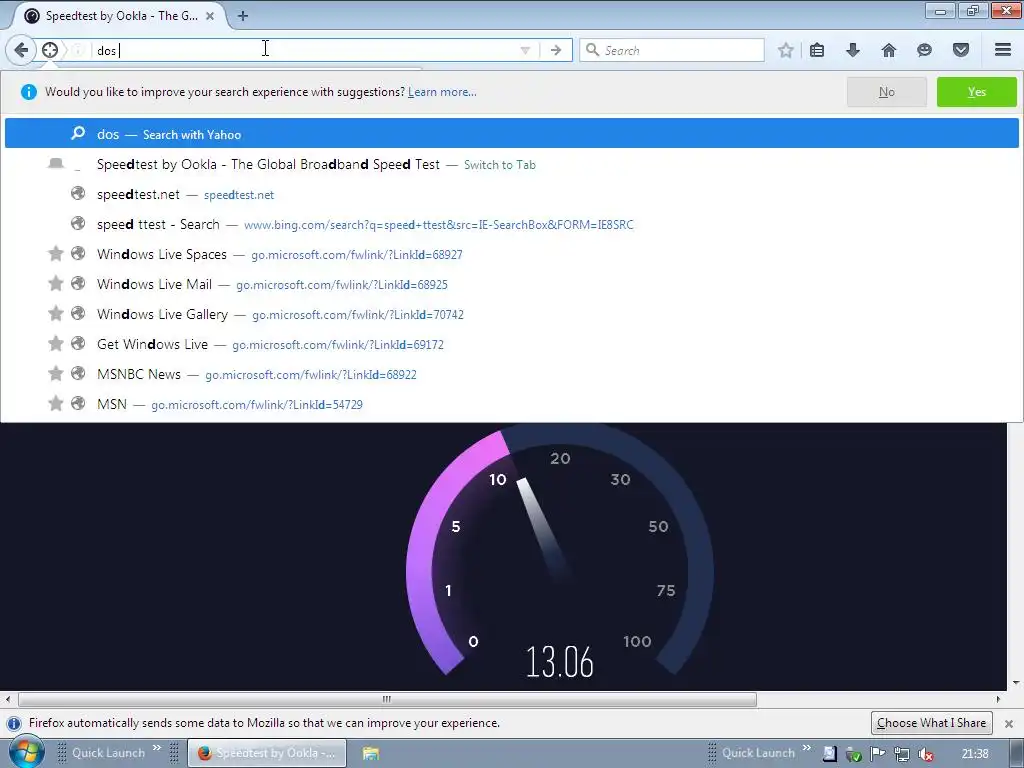Accept search suggestions with Yes button
The height and width of the screenshot is (768, 1024).
click(x=976, y=92)
